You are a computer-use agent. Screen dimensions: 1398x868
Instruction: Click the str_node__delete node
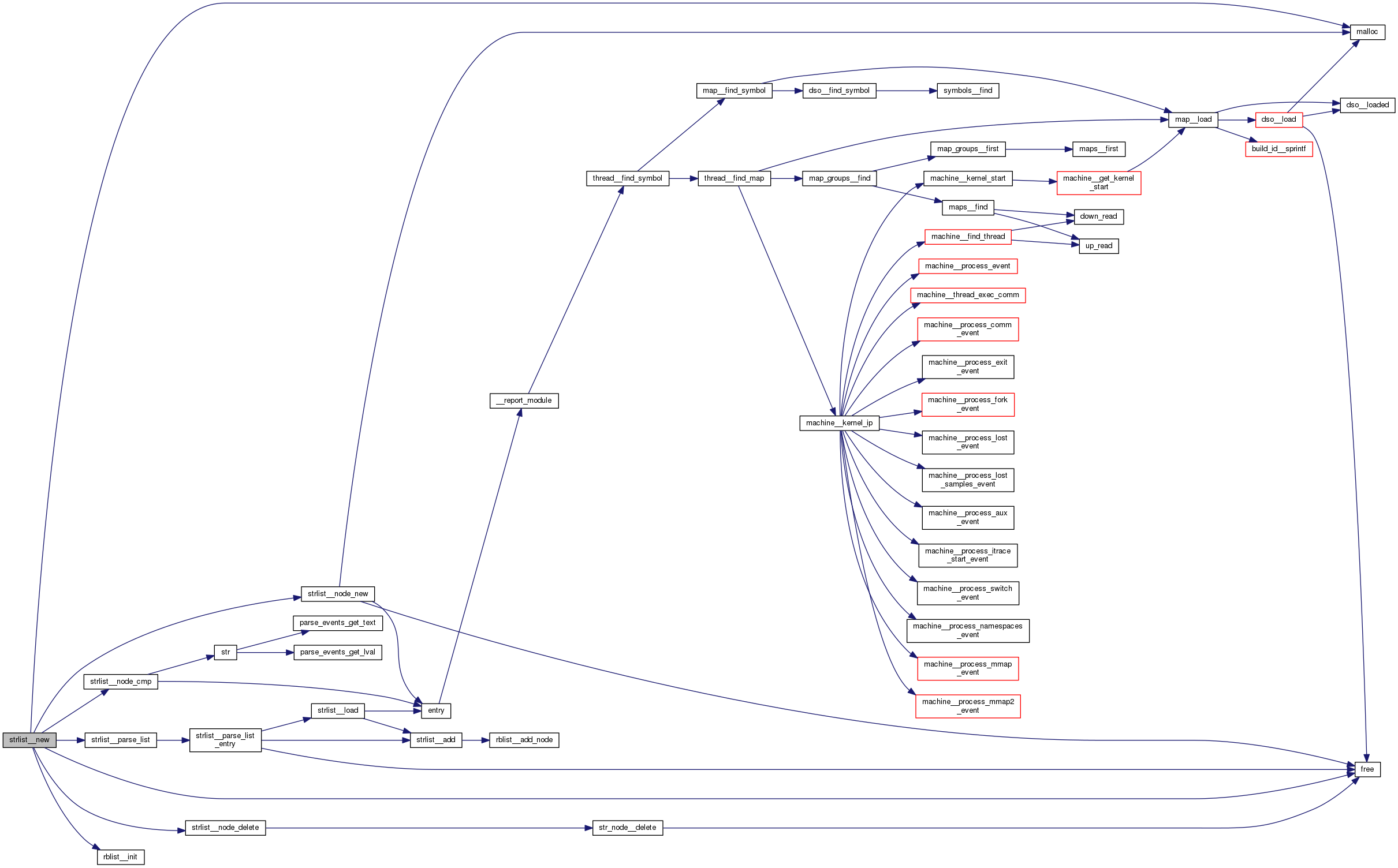[x=627, y=828]
